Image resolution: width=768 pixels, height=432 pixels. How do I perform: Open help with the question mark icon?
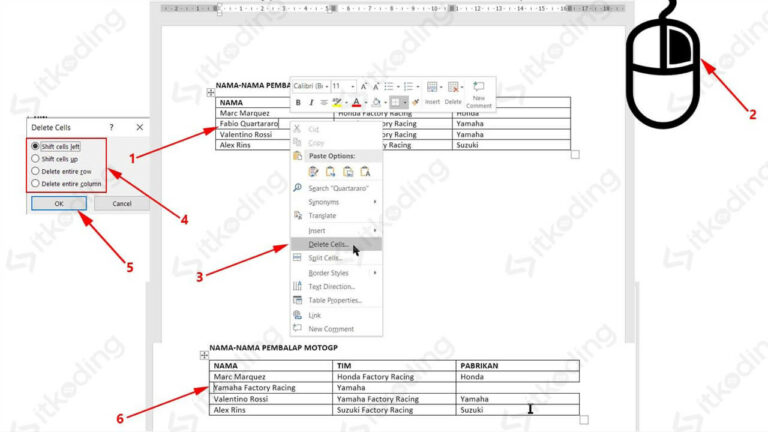pyautogui.click(x=111, y=128)
